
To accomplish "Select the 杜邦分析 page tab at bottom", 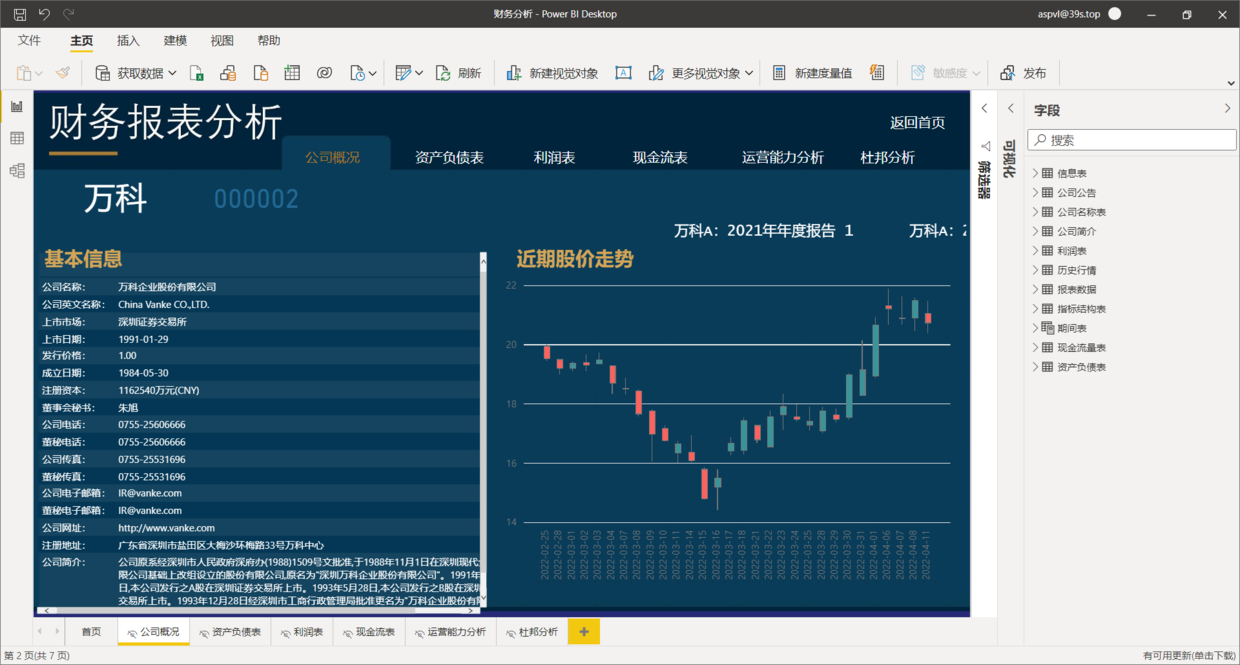I will point(532,632).
